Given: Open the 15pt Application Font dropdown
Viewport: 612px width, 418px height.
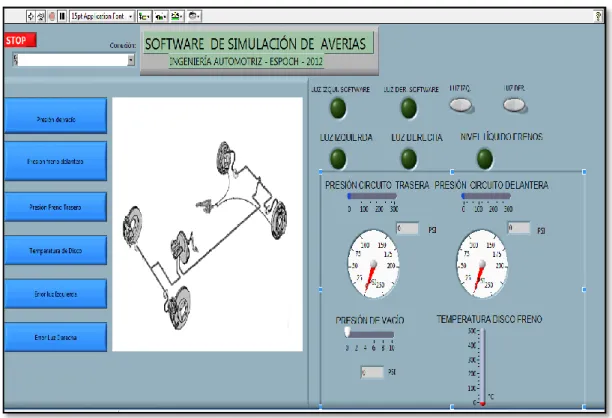Looking at the screenshot, I should point(102,16).
